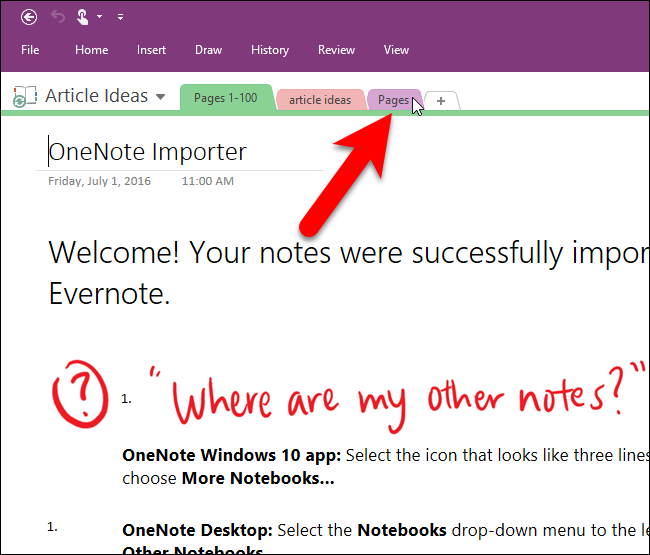Viewport: 650px width, 555px height.
Task: Toggle Touch/Mouse mode icon
Action: tap(82, 17)
